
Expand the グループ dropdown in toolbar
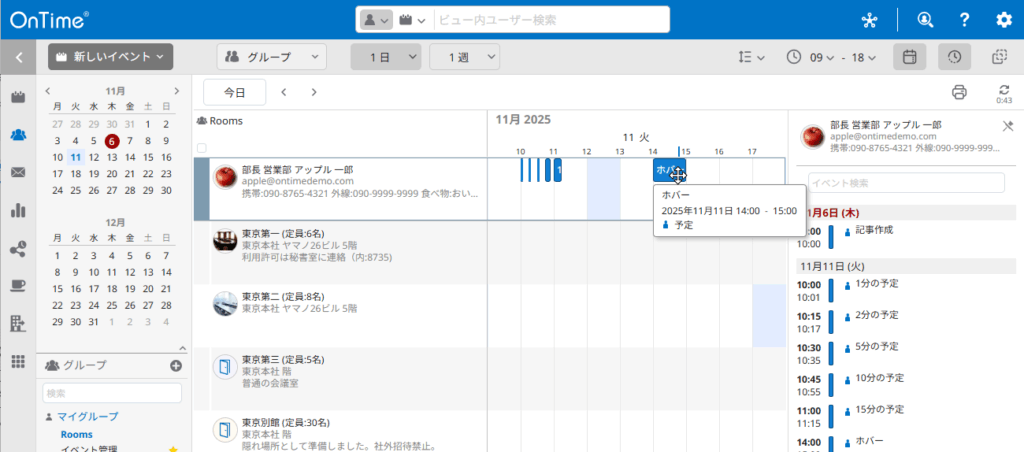[272, 57]
